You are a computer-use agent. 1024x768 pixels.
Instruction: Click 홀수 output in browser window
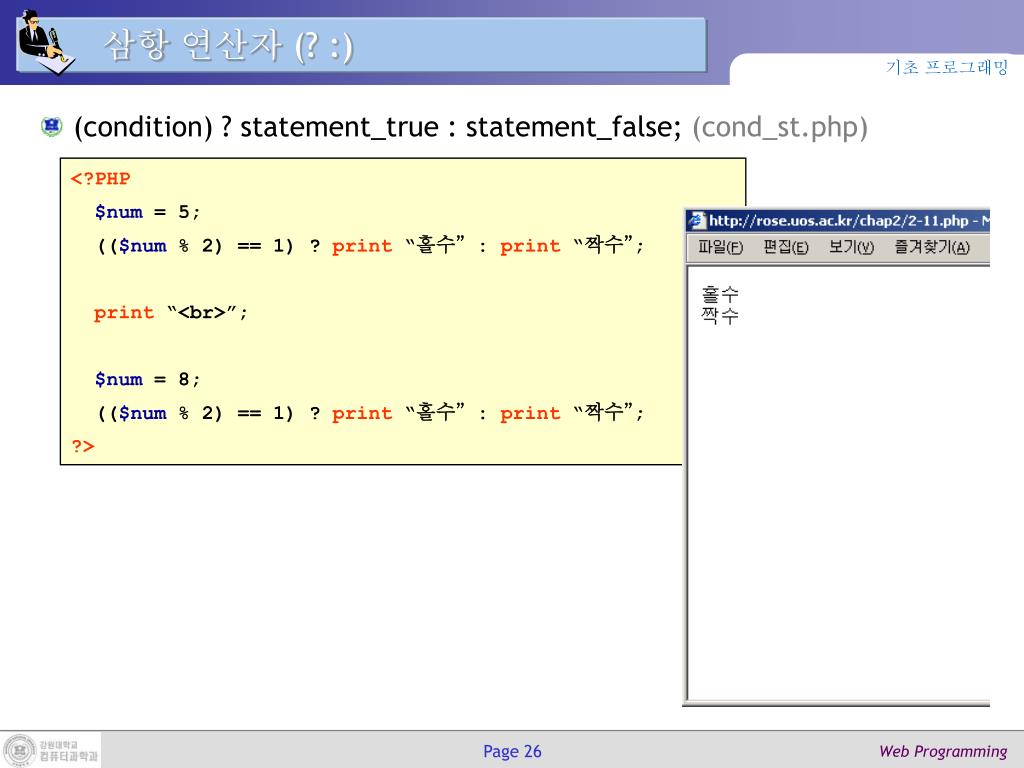(x=720, y=294)
